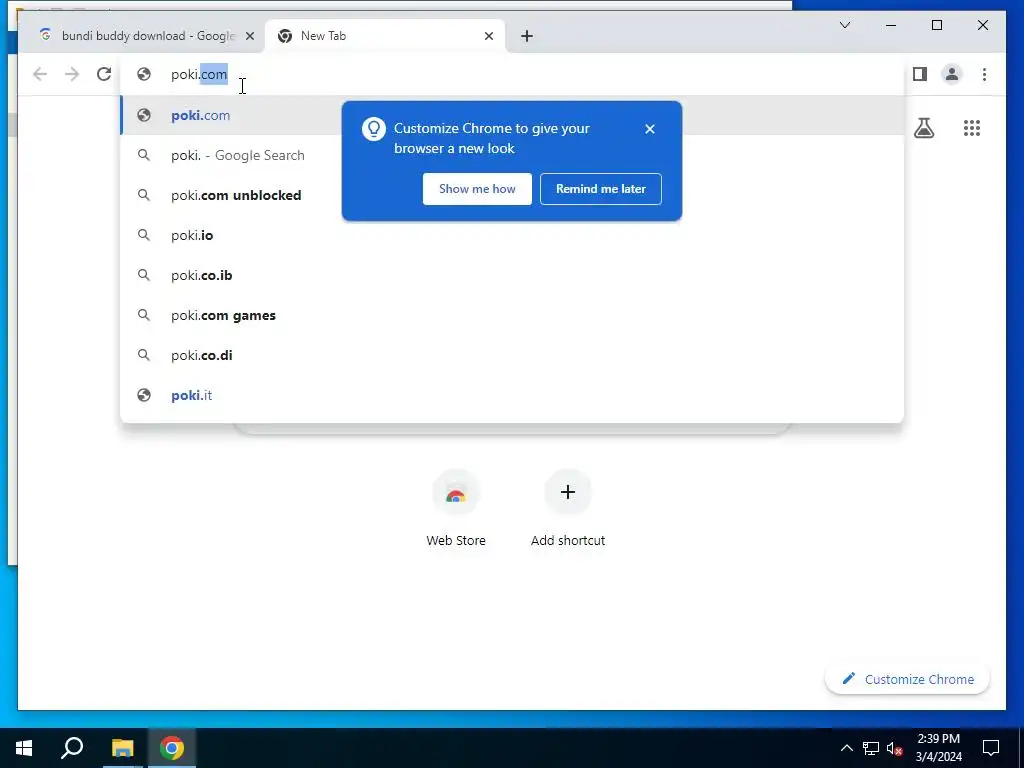1024x768 pixels.
Task: Open File Explorer from the taskbar
Action: pyautogui.click(x=122, y=748)
